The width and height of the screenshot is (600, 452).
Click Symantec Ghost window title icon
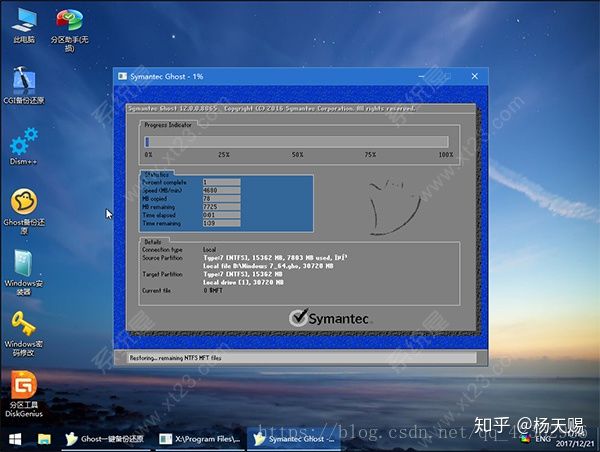click(122, 76)
